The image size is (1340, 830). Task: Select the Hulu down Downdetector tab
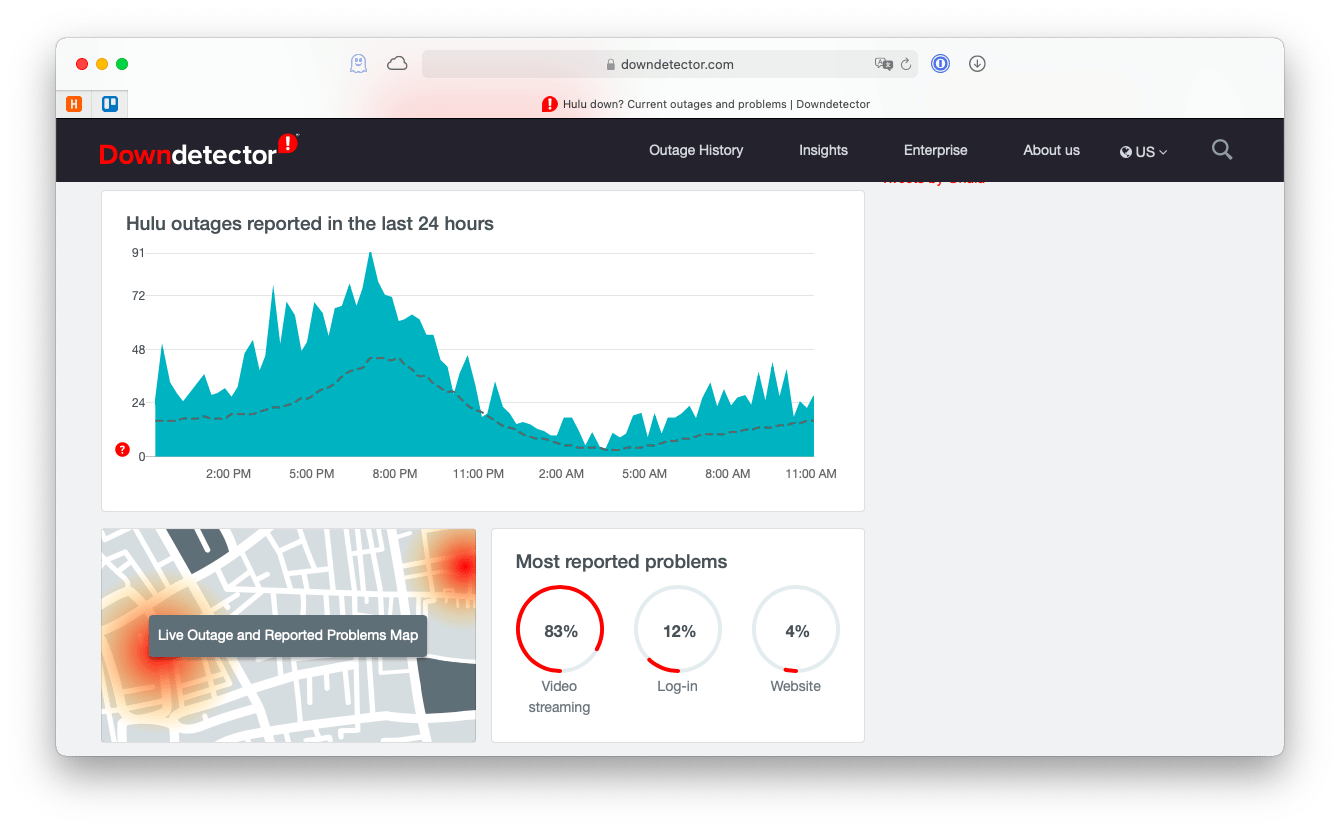(x=706, y=104)
